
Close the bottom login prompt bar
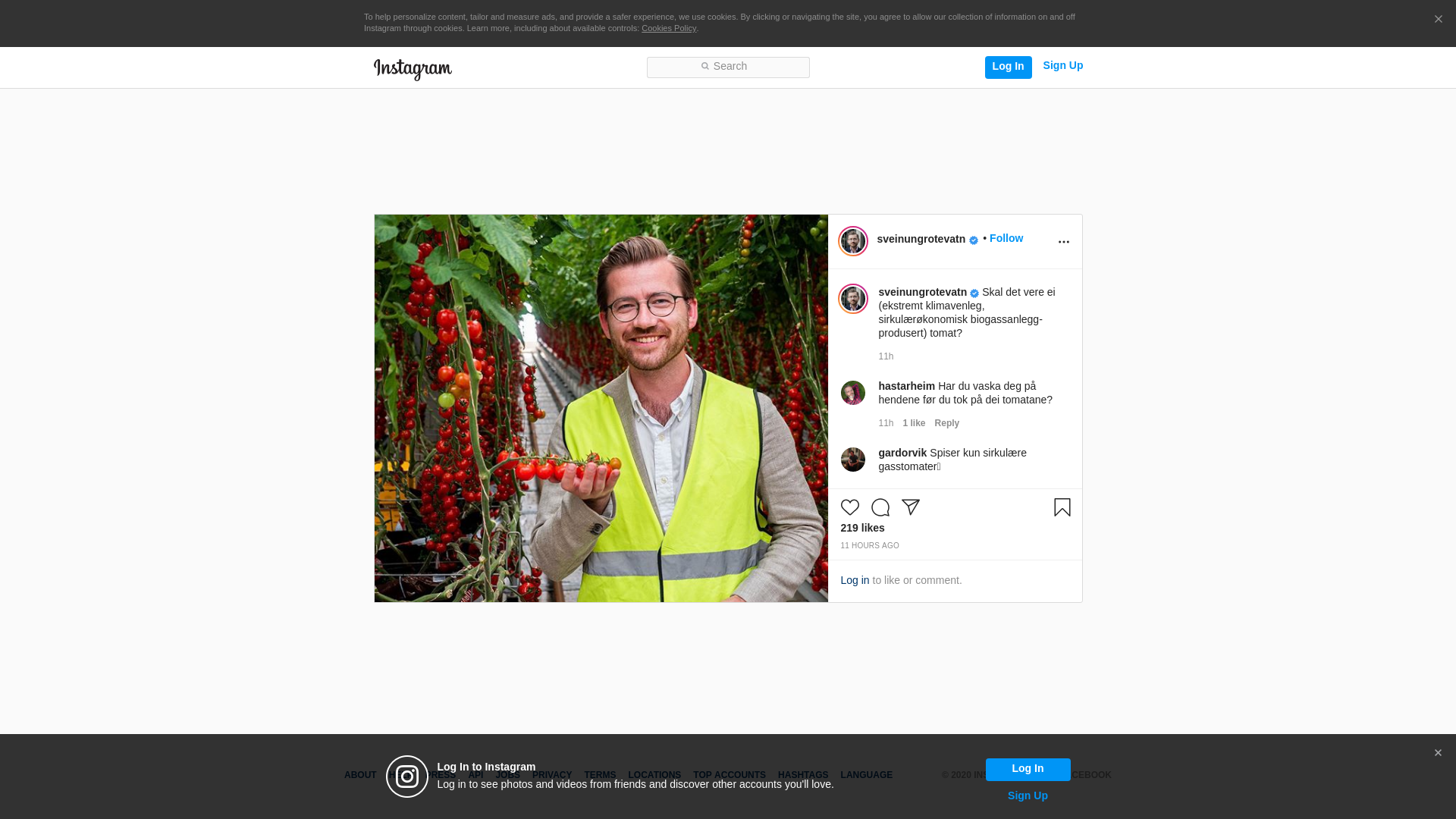(x=1437, y=753)
